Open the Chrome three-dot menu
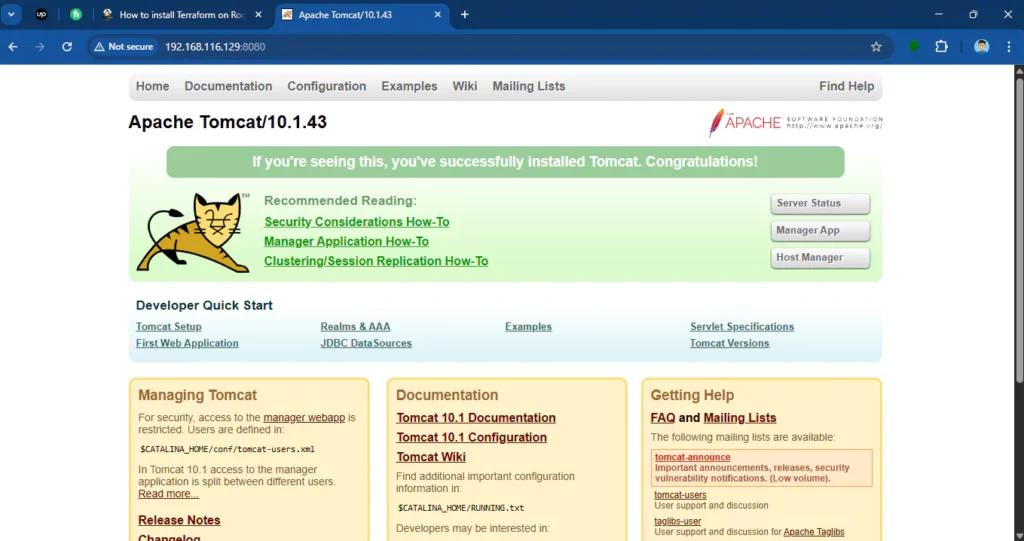This screenshot has height=541, width=1024. click(1008, 46)
